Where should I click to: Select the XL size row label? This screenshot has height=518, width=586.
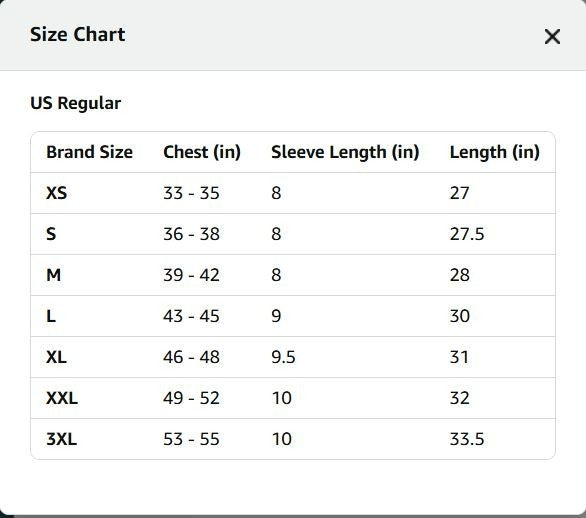56,357
